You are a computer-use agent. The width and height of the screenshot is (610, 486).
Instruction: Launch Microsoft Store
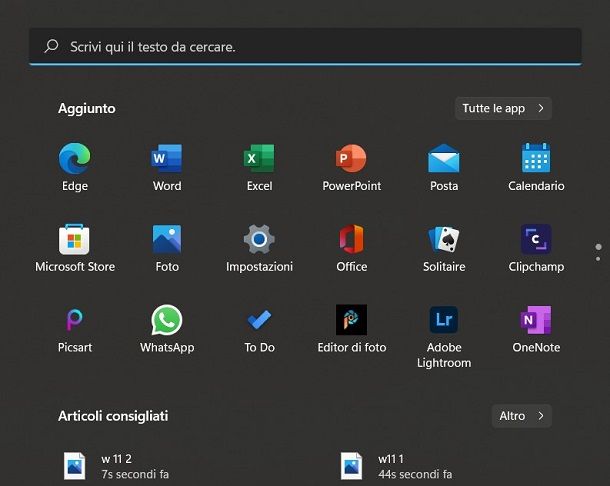tap(75, 248)
